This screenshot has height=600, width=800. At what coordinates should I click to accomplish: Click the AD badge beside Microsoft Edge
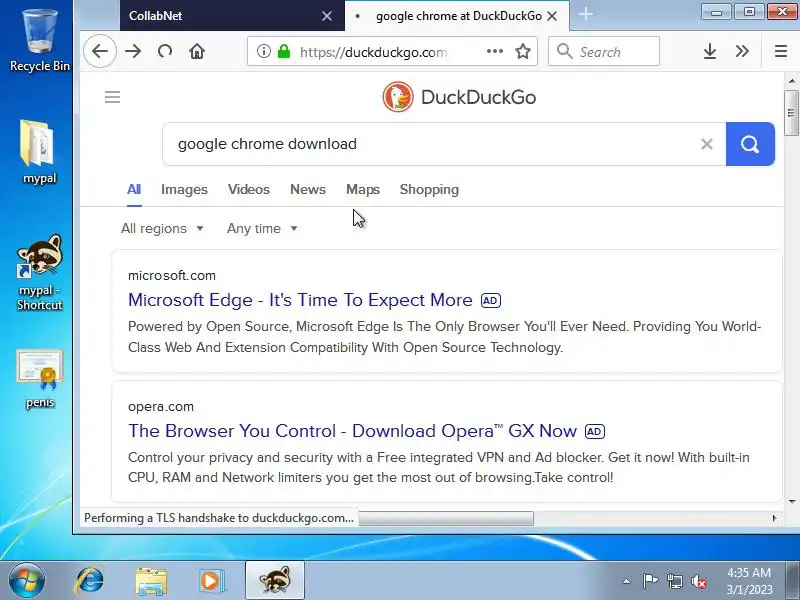(x=491, y=301)
